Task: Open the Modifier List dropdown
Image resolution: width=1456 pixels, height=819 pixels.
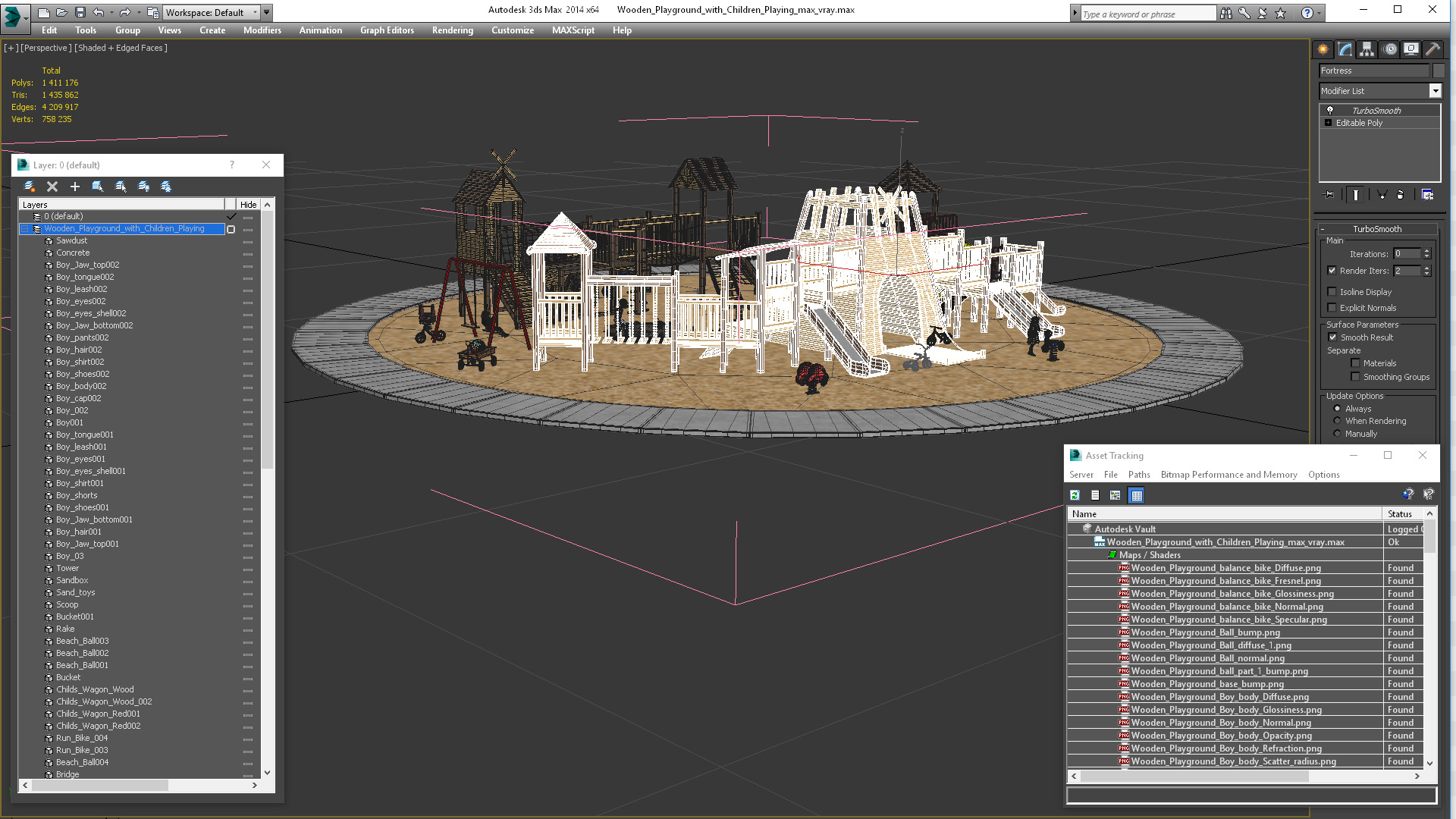Action: point(1435,91)
